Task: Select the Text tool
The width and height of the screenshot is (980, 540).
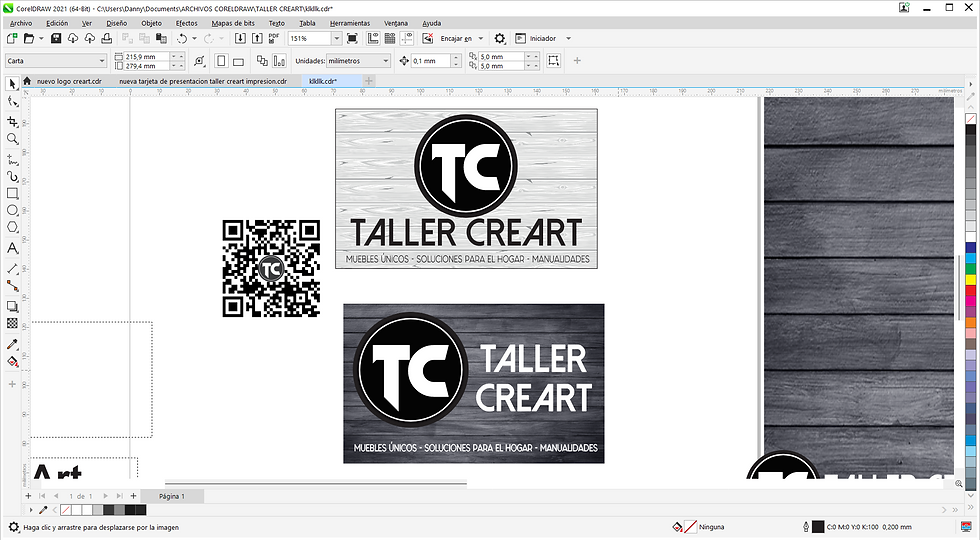Action: tap(12, 248)
